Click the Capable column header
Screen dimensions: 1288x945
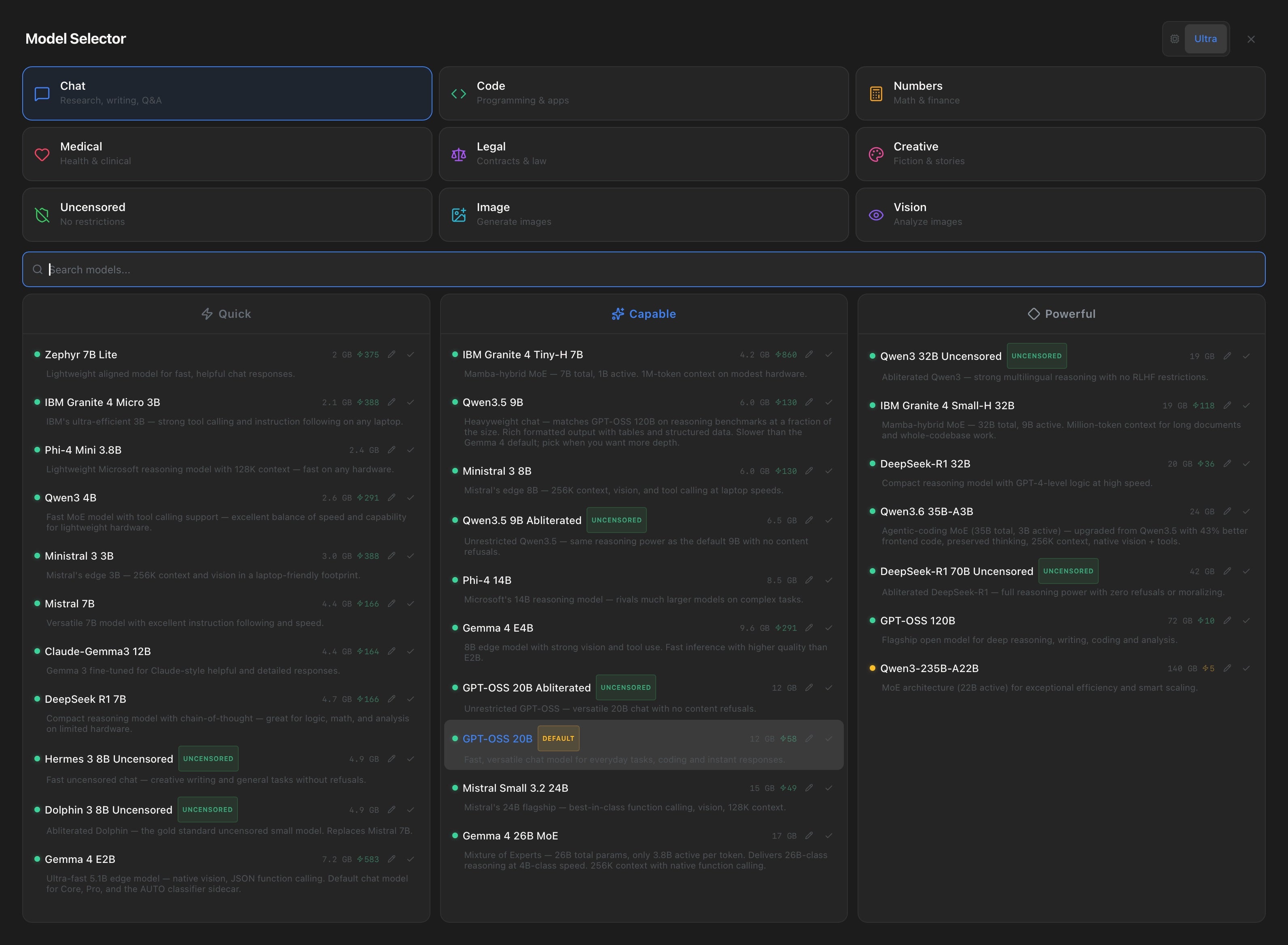644,314
